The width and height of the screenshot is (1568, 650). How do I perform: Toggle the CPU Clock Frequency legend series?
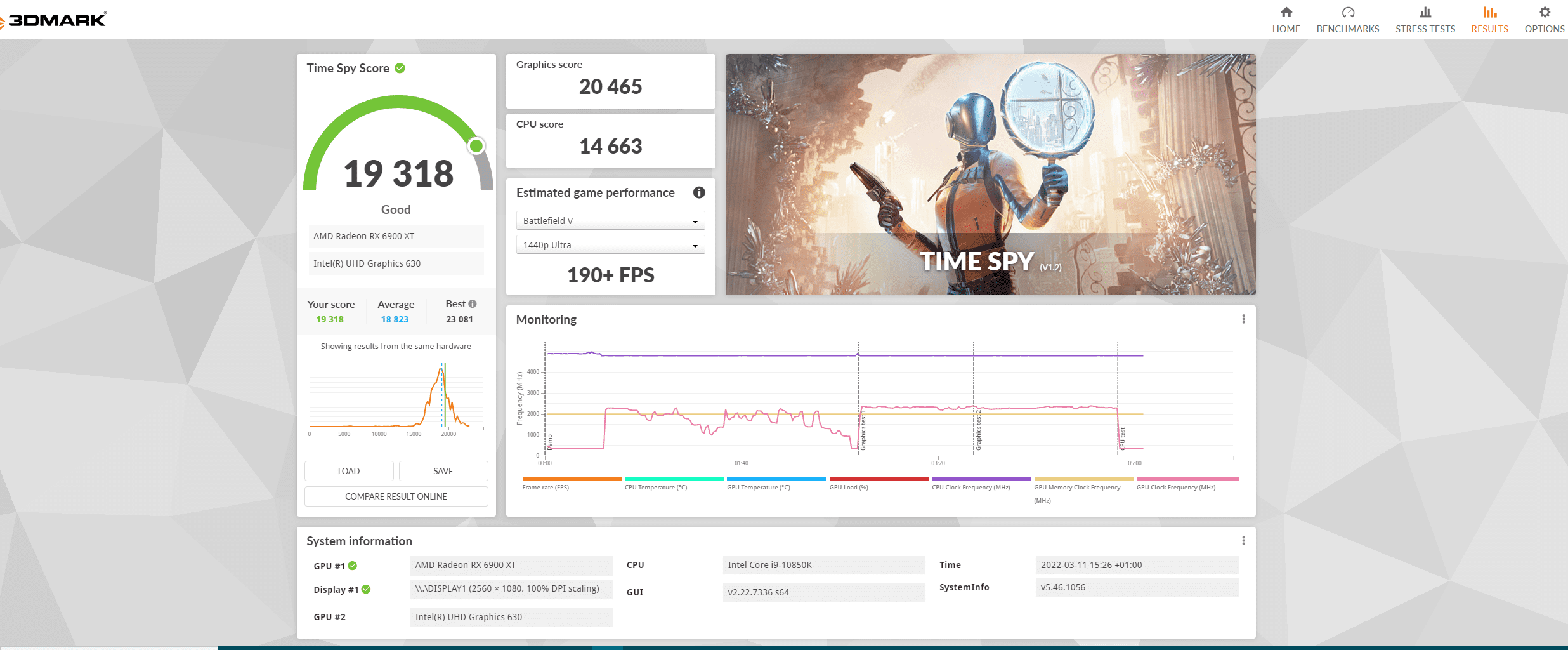click(x=981, y=484)
